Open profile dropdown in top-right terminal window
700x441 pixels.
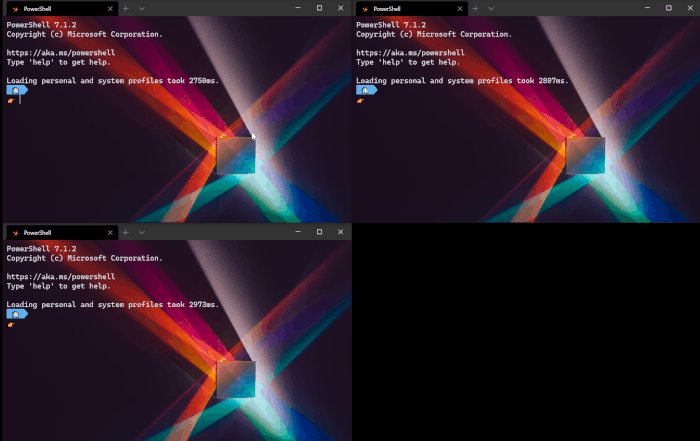point(491,8)
